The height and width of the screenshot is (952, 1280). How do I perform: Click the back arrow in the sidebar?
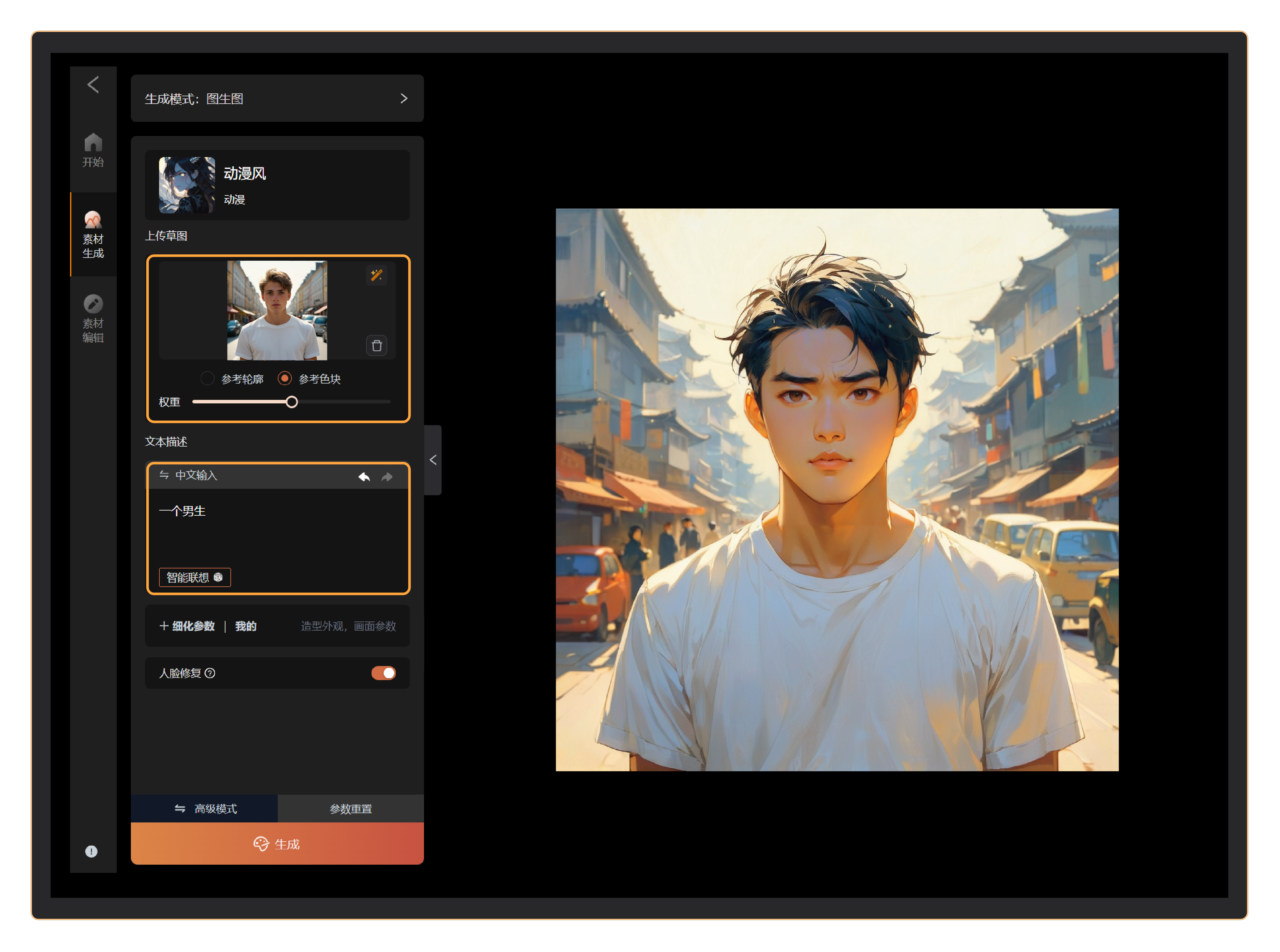click(93, 85)
